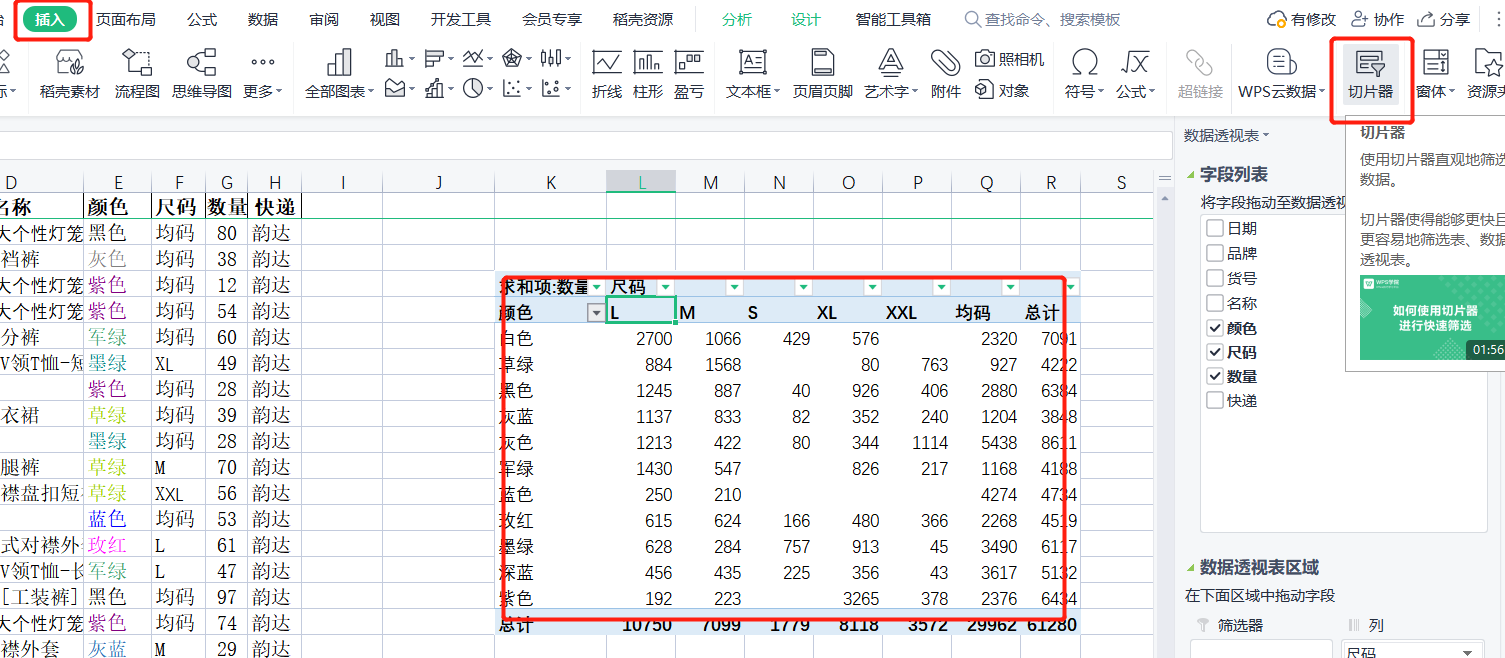The image size is (1505, 658).
Task: Click the 照相机 camera tool
Action: 1009,60
